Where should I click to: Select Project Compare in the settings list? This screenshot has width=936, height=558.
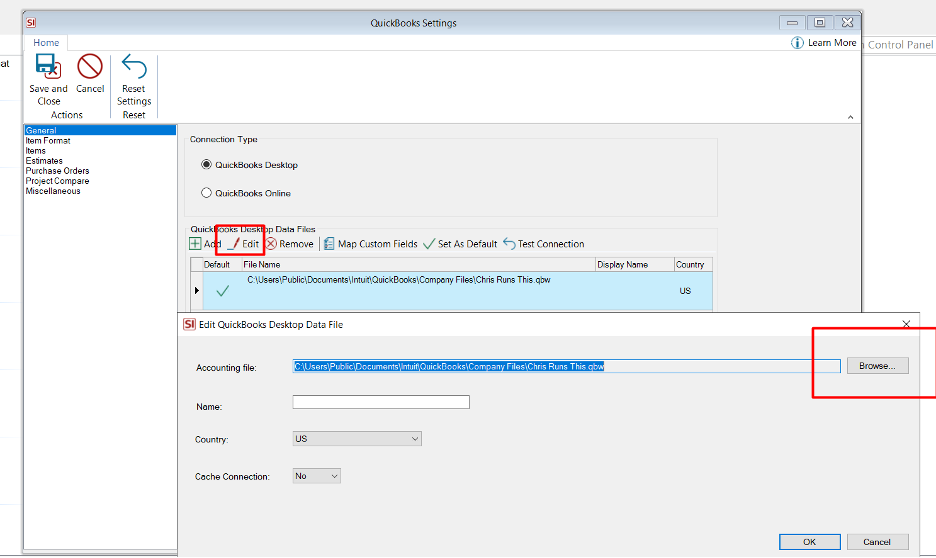(x=57, y=181)
